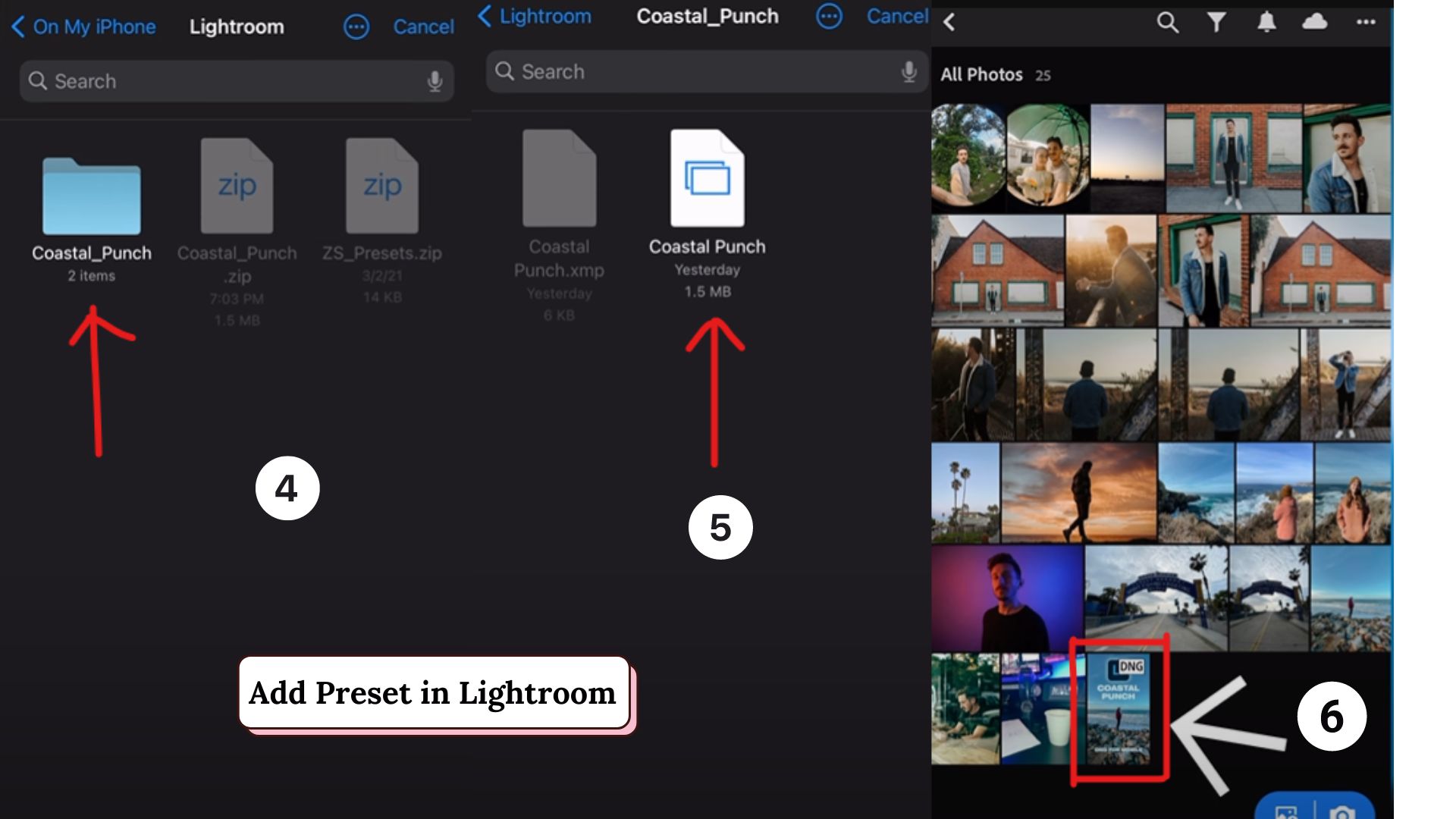This screenshot has height=819, width=1456.
Task: Open three-dot menu in All Photos
Action: (x=1366, y=22)
